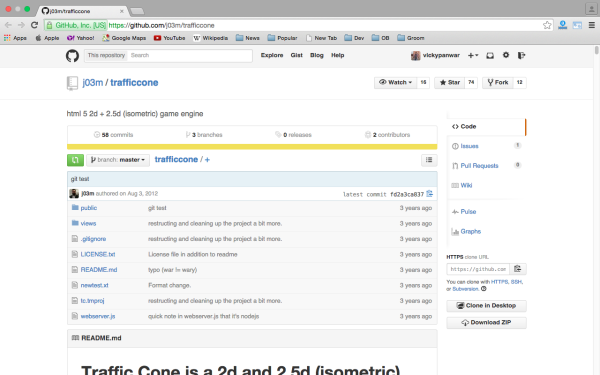Open the Help menu item
The height and width of the screenshot is (375, 600).
(338, 55)
